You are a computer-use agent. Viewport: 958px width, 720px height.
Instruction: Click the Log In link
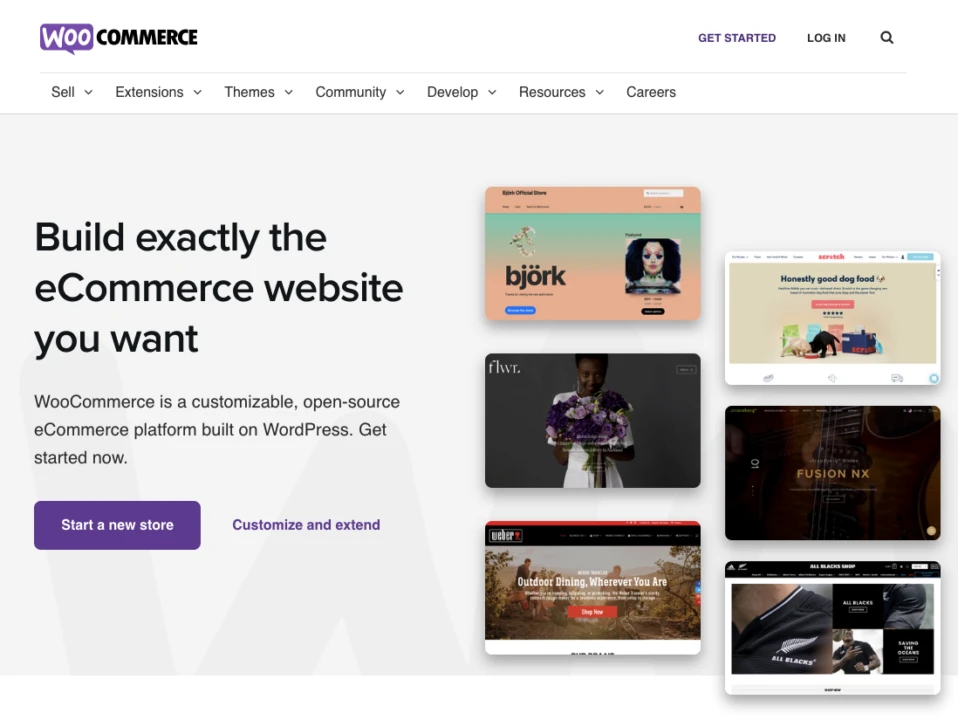(x=826, y=38)
